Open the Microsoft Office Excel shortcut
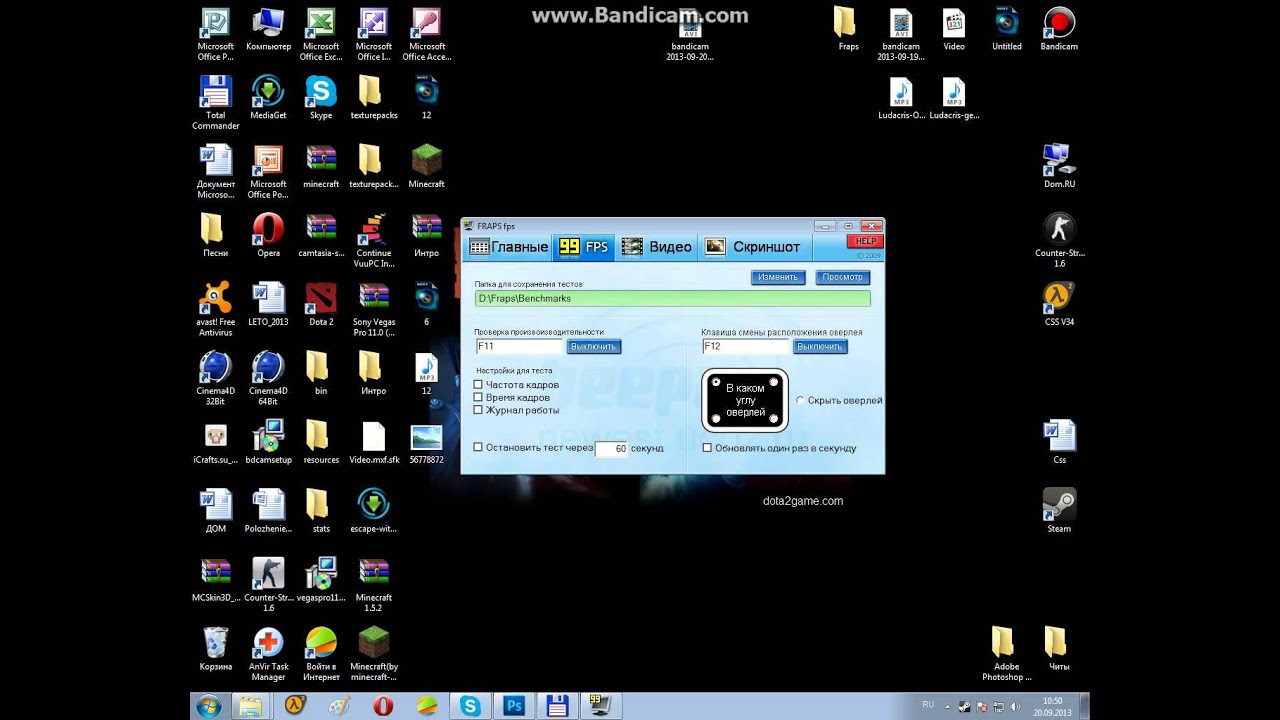1280x720 pixels. pos(321,34)
